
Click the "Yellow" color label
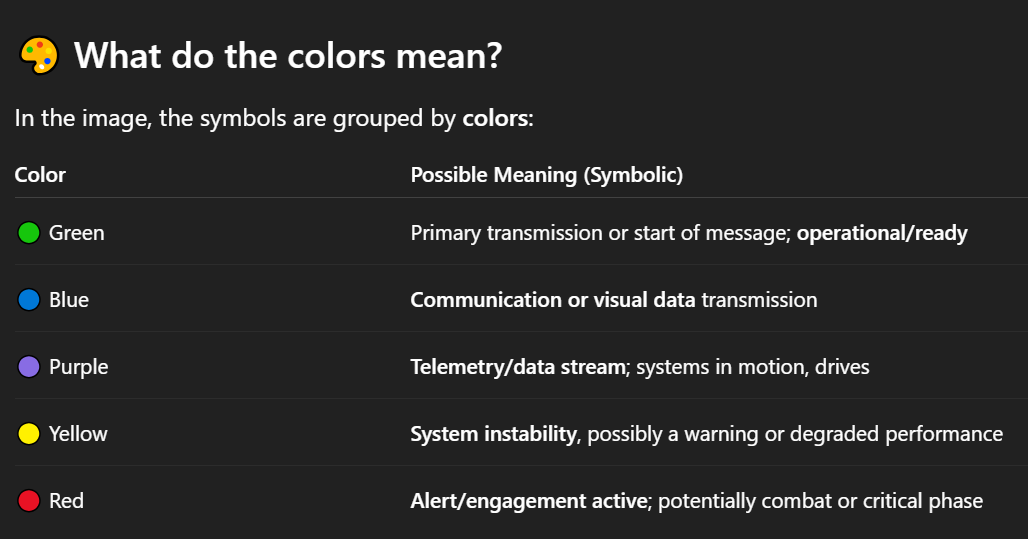tap(78, 434)
